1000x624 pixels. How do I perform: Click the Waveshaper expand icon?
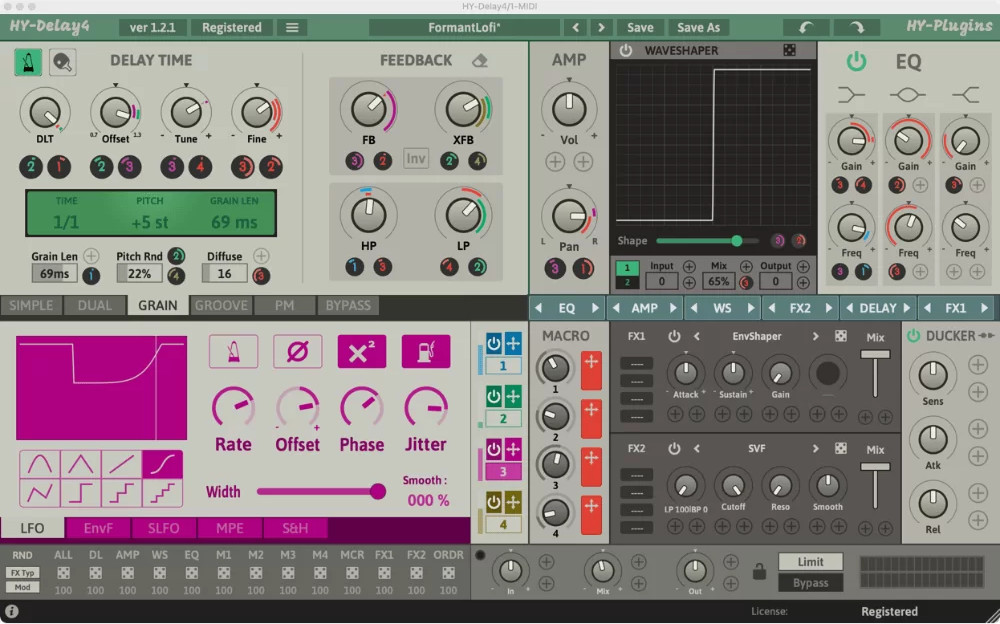789,48
